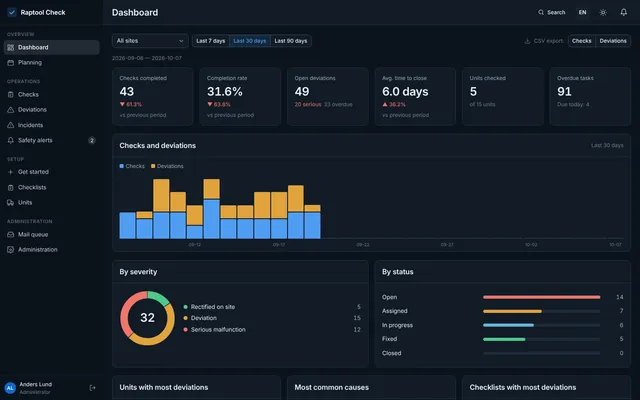Click the 33 overdue text

click(x=338, y=104)
